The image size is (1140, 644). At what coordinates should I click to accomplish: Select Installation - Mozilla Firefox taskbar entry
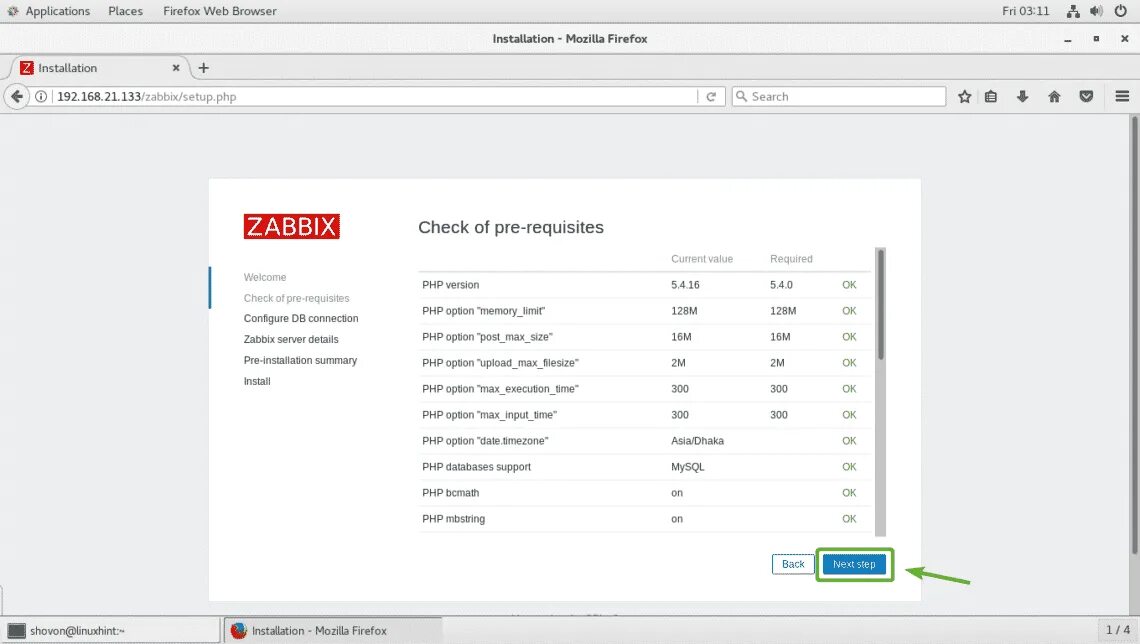click(332, 630)
